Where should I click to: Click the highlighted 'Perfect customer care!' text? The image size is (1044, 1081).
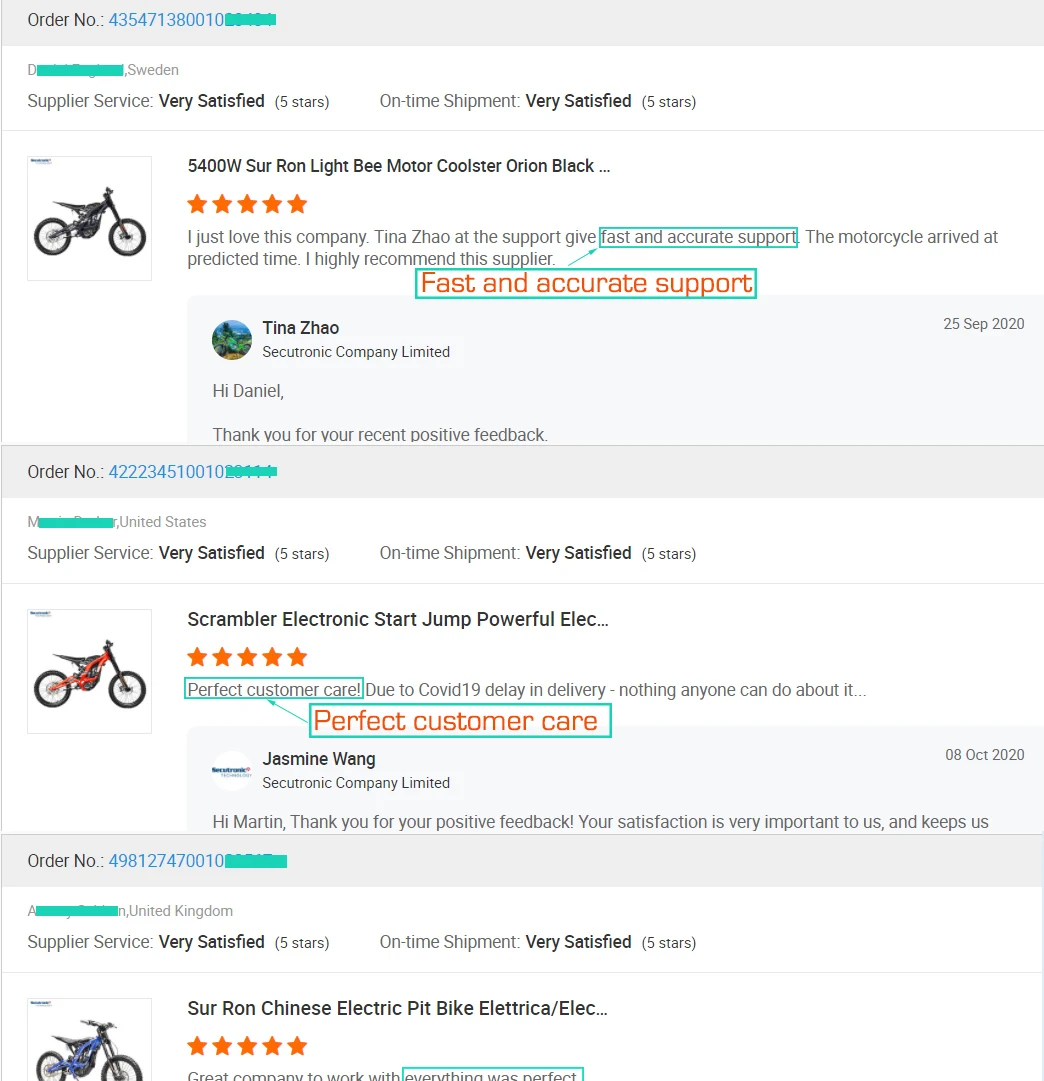pos(273,689)
